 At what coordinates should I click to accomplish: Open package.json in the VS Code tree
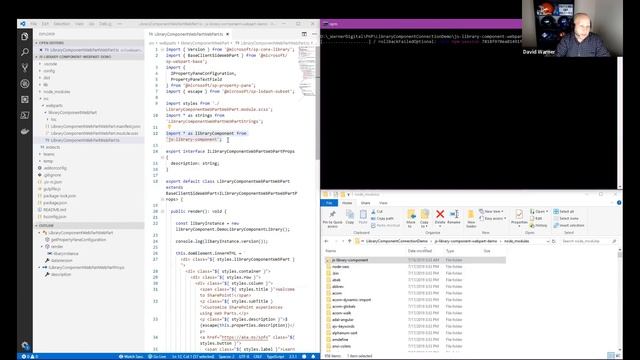tap(55, 203)
